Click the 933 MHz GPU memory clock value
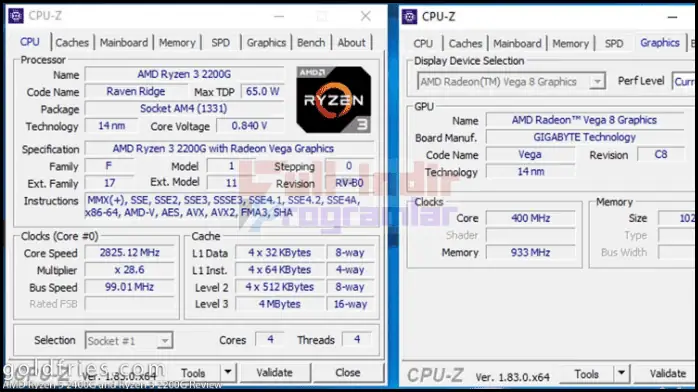 click(x=530, y=253)
